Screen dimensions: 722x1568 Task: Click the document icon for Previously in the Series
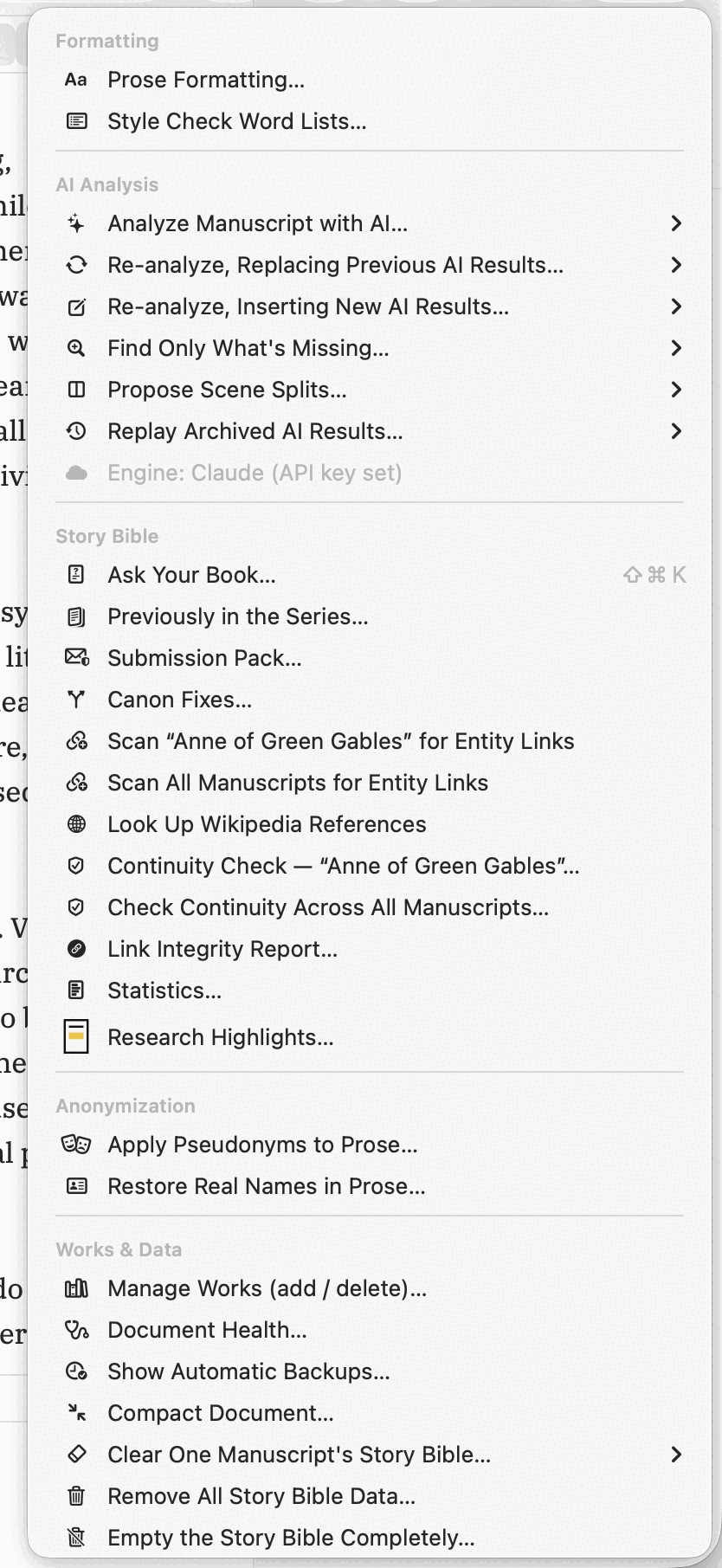[x=76, y=616]
